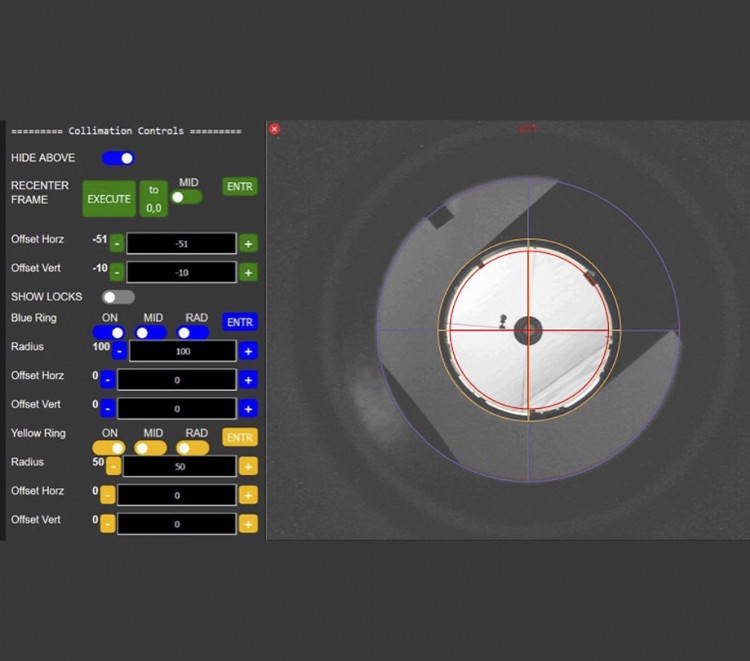Increase the Blue Ring Radius with blue plus
The height and width of the screenshot is (661, 750).
[248, 351]
